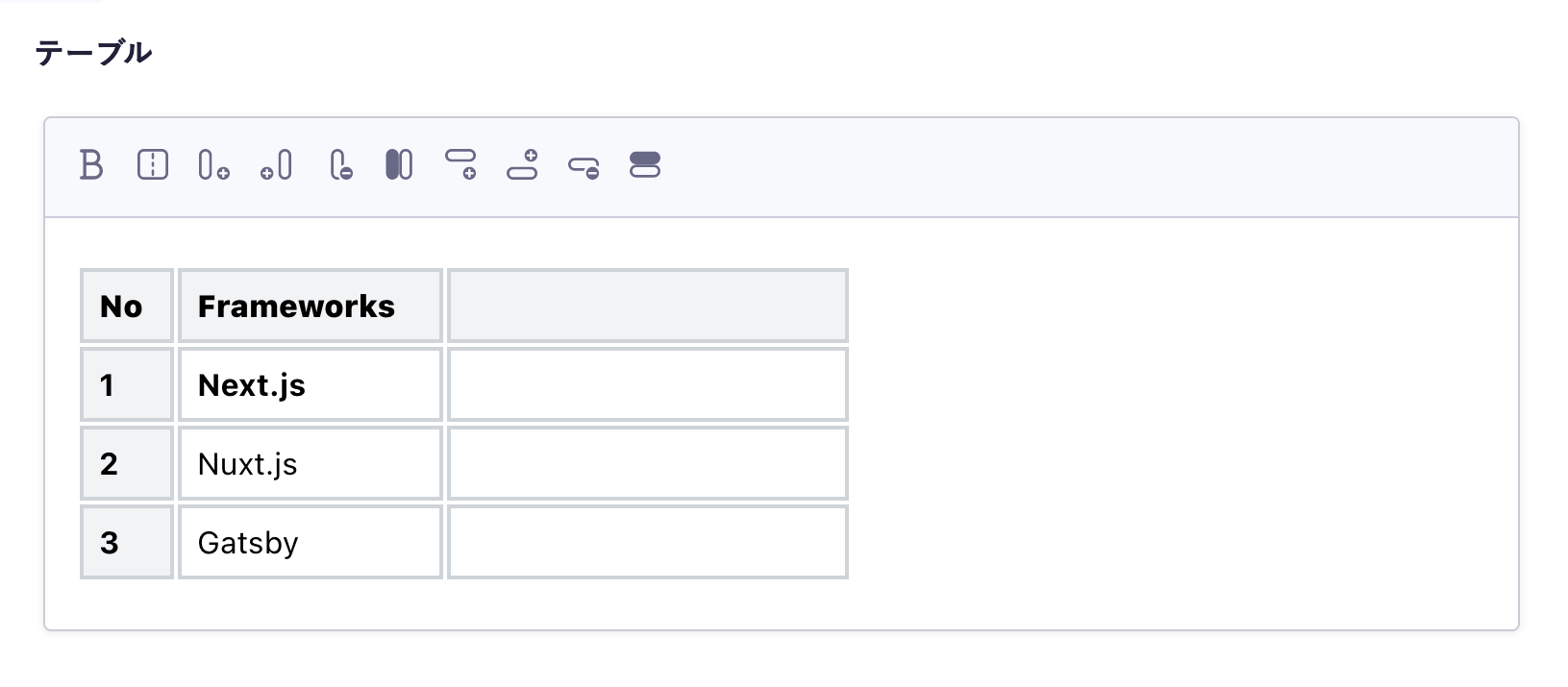This screenshot has width=1568, height=687.
Task: Click the "No" header cell
Action: (x=127, y=307)
